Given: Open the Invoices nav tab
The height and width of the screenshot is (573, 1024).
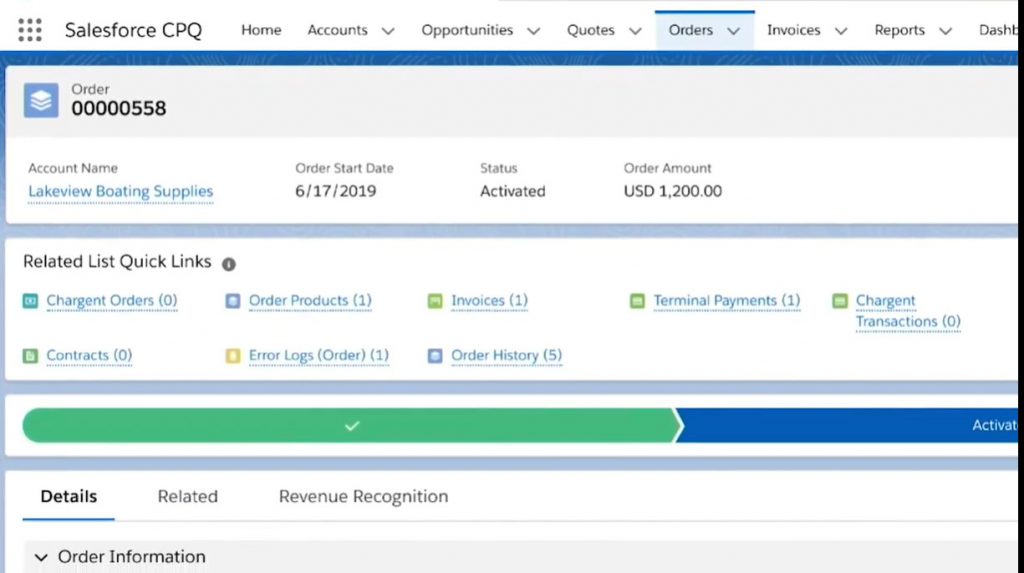Looking at the screenshot, I should click(x=793, y=30).
